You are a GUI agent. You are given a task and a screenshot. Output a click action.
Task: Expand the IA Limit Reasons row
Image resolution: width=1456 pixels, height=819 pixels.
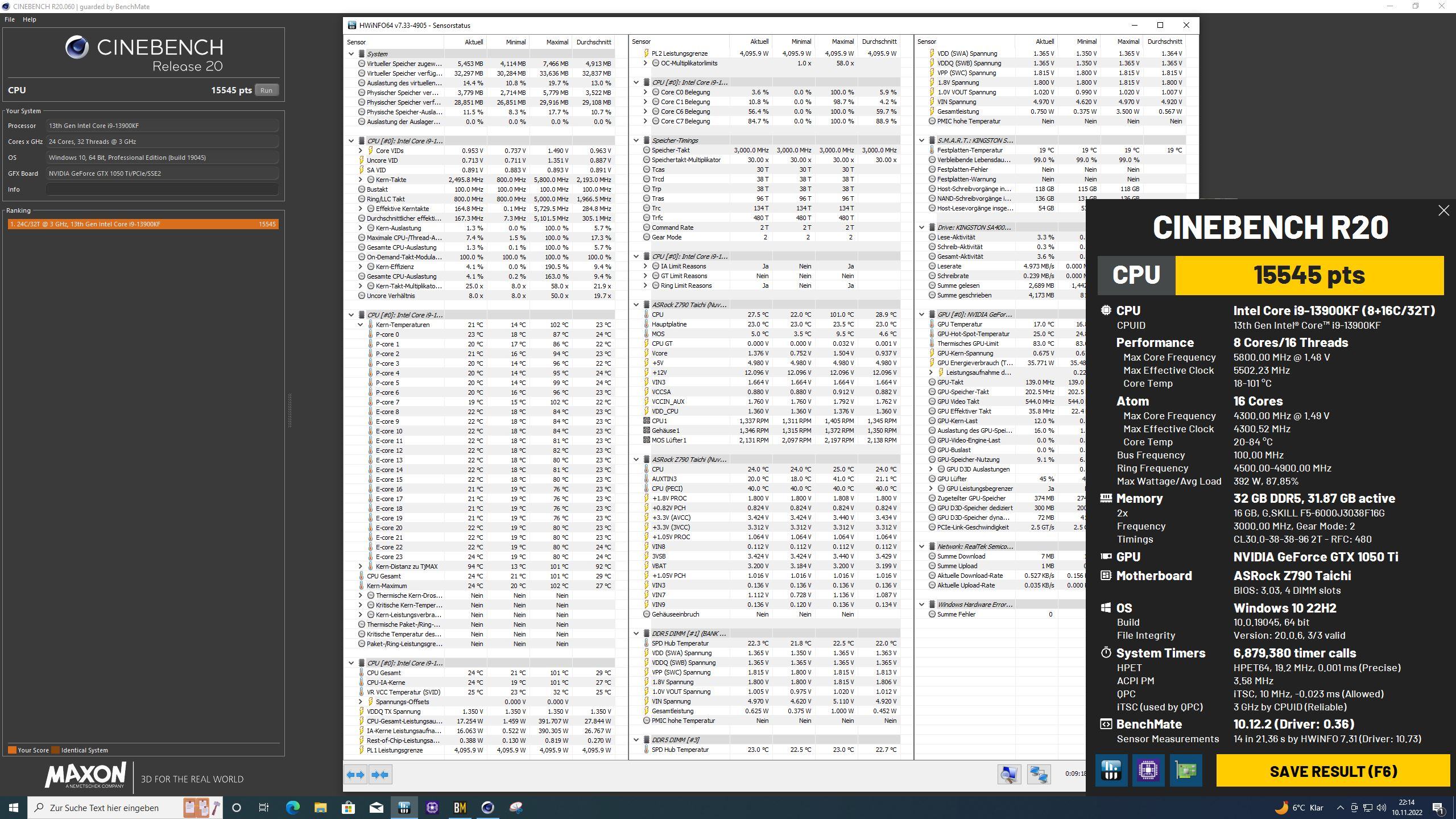tap(646, 266)
